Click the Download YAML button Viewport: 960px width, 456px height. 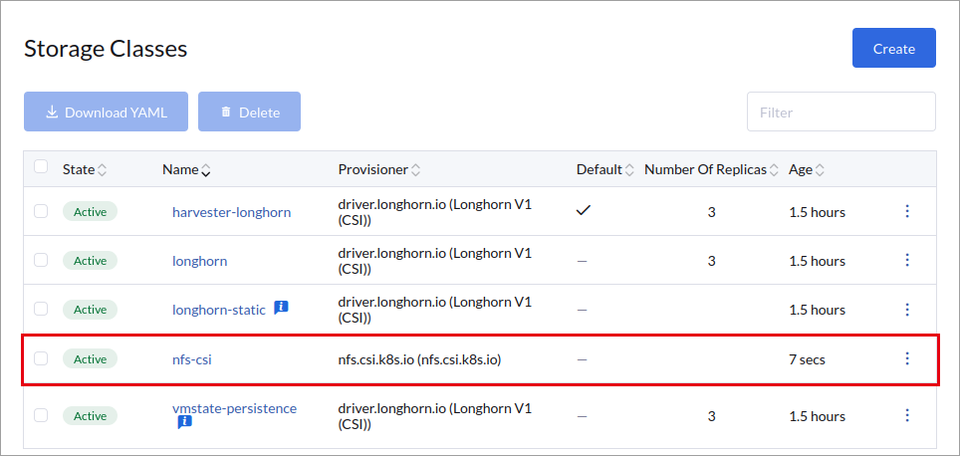(x=106, y=111)
